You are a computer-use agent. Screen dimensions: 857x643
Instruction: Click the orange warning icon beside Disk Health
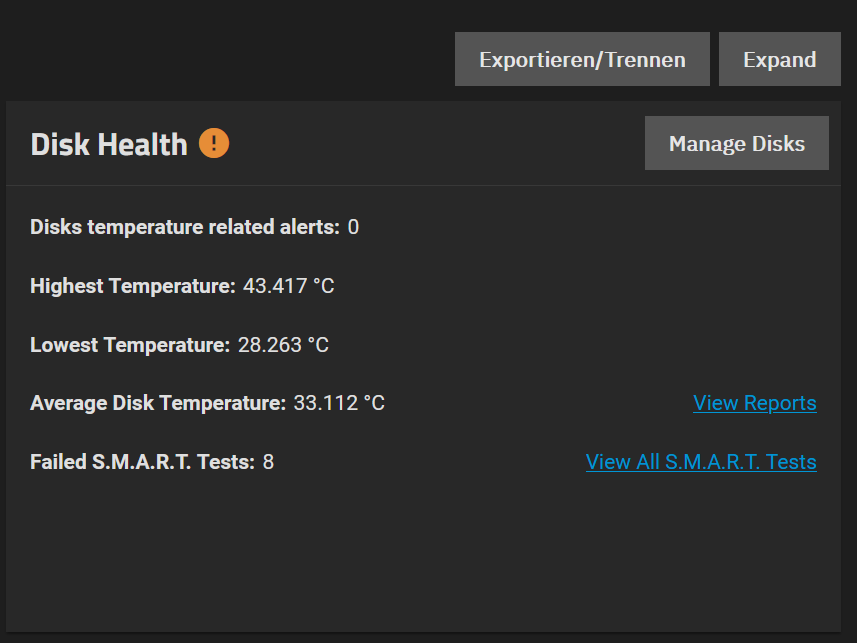[x=214, y=143]
